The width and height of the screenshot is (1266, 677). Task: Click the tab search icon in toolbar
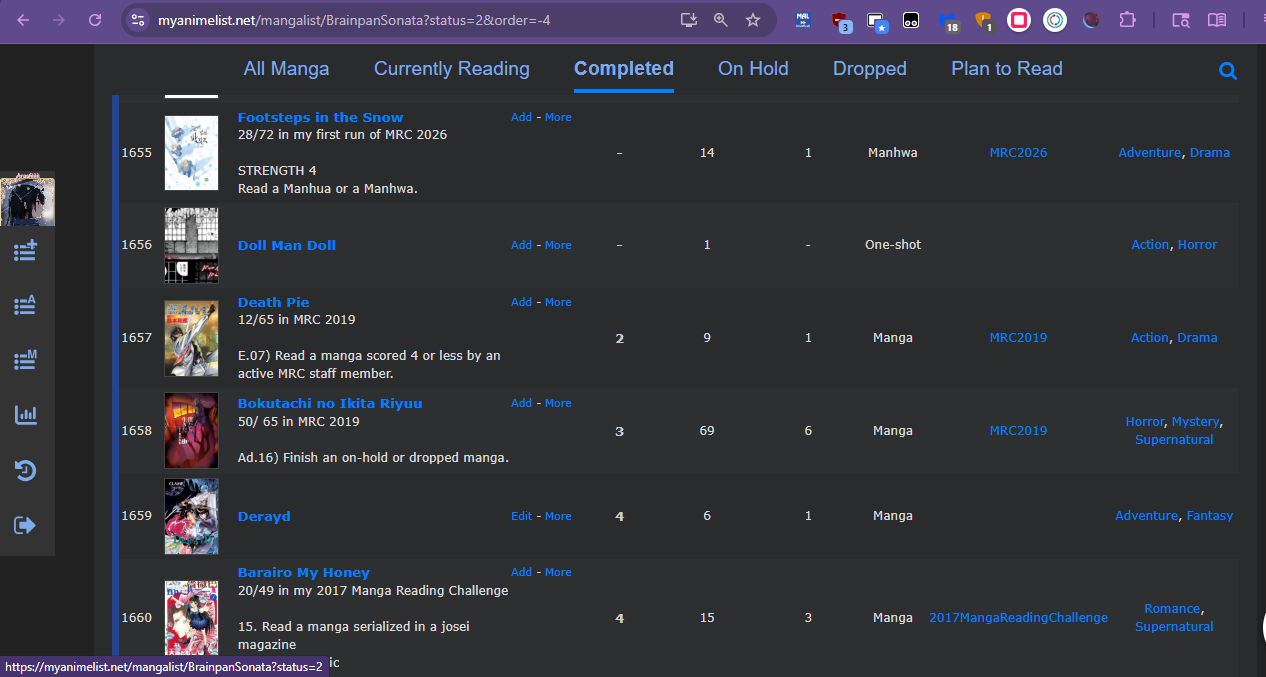click(x=1181, y=20)
